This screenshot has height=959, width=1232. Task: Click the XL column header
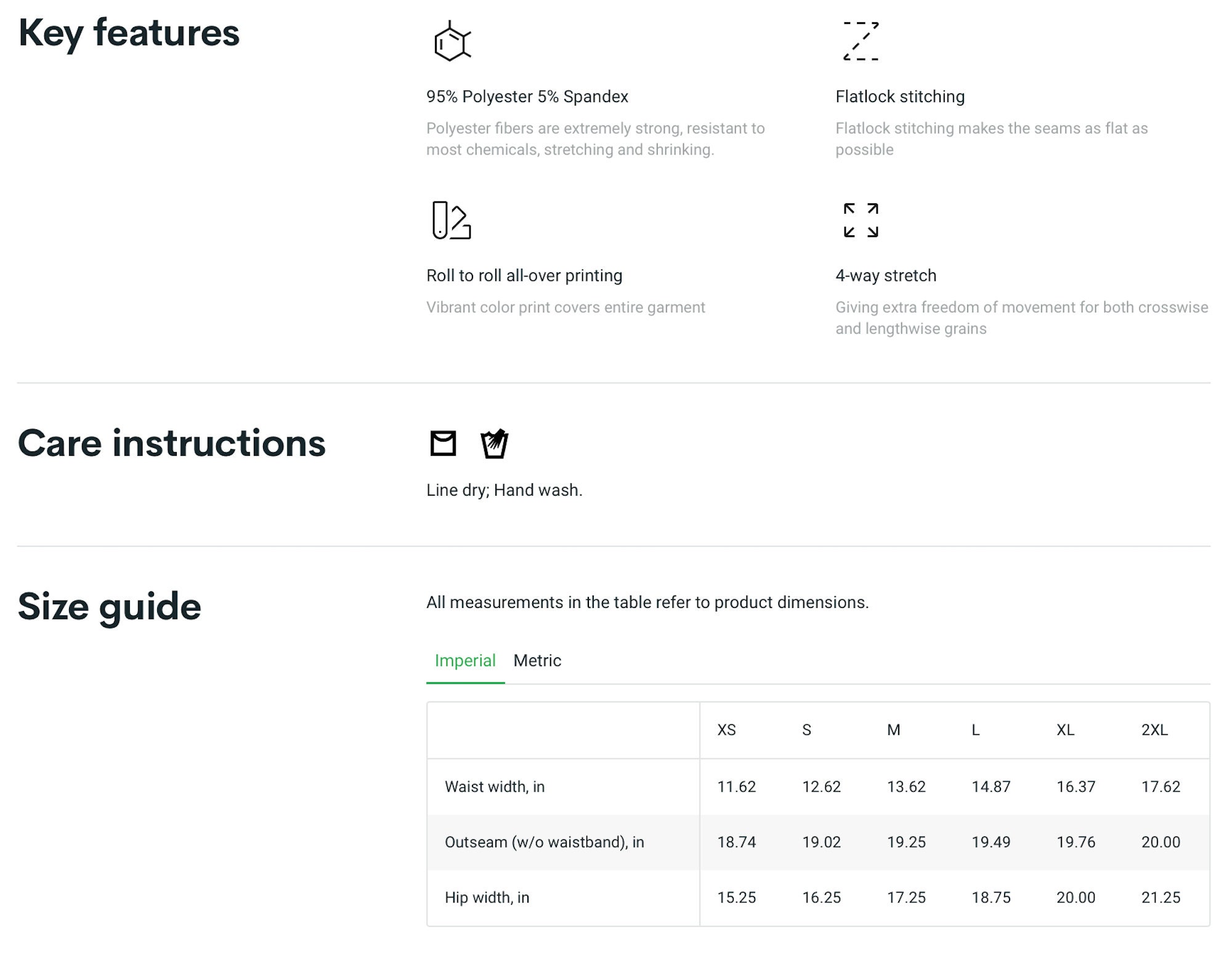pos(1065,730)
